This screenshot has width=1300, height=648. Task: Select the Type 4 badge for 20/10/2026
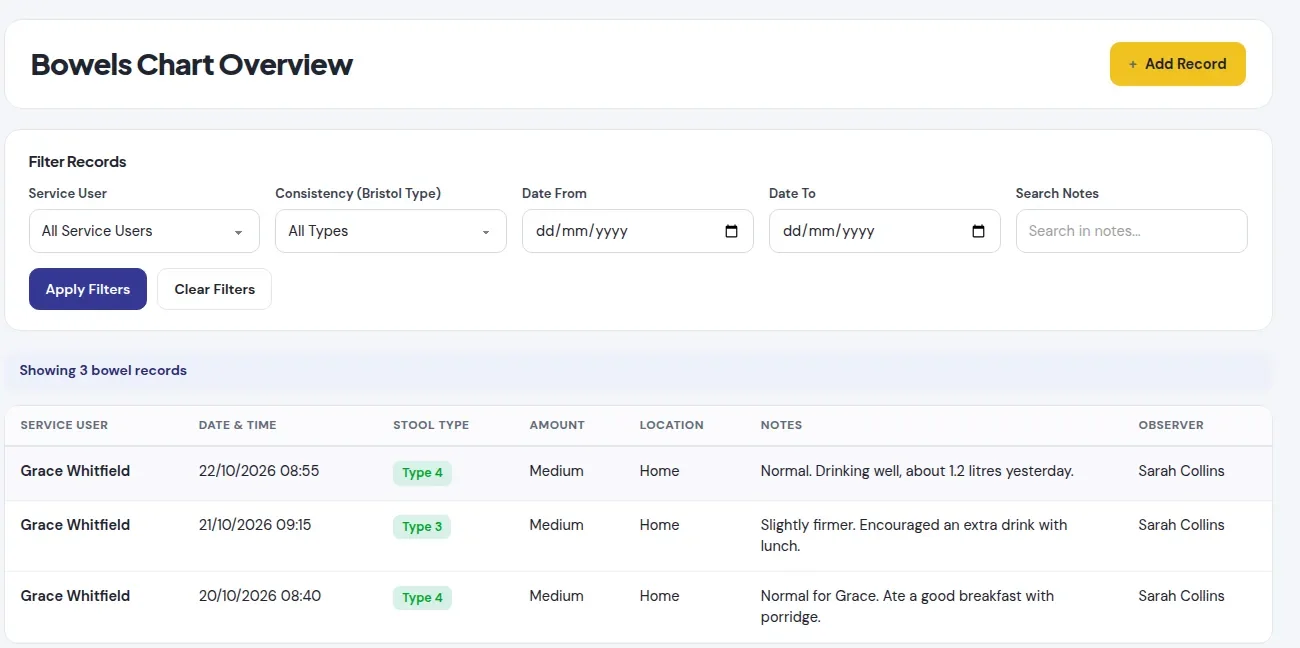[x=422, y=598]
